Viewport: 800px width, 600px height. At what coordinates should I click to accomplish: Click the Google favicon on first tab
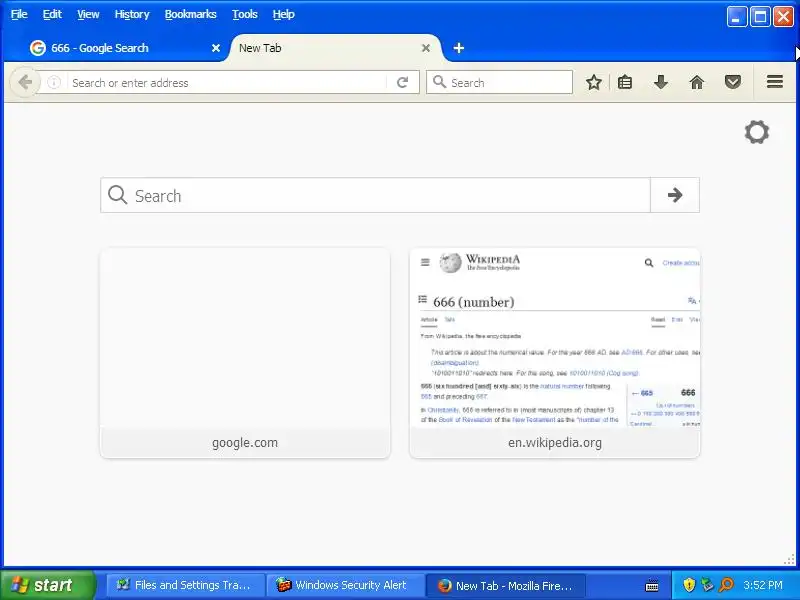click(x=37, y=48)
